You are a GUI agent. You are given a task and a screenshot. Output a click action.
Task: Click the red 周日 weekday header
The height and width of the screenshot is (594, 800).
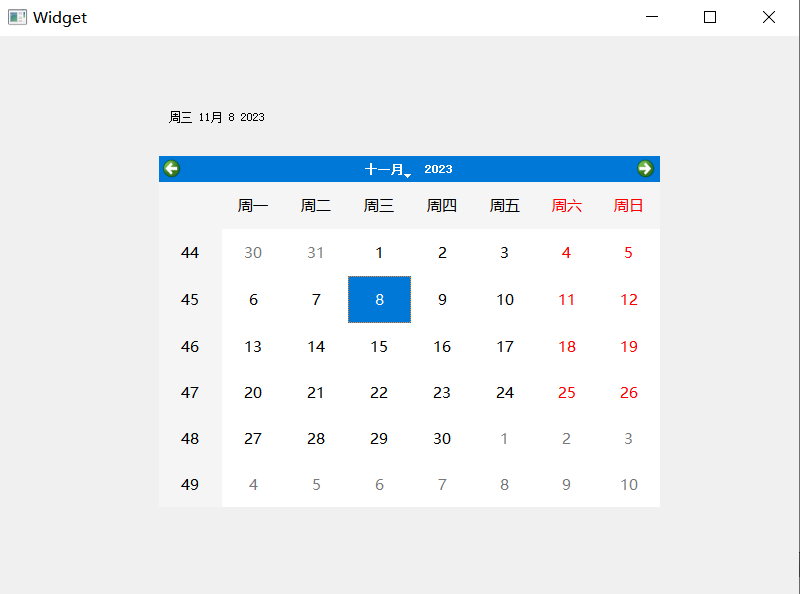tap(629, 206)
